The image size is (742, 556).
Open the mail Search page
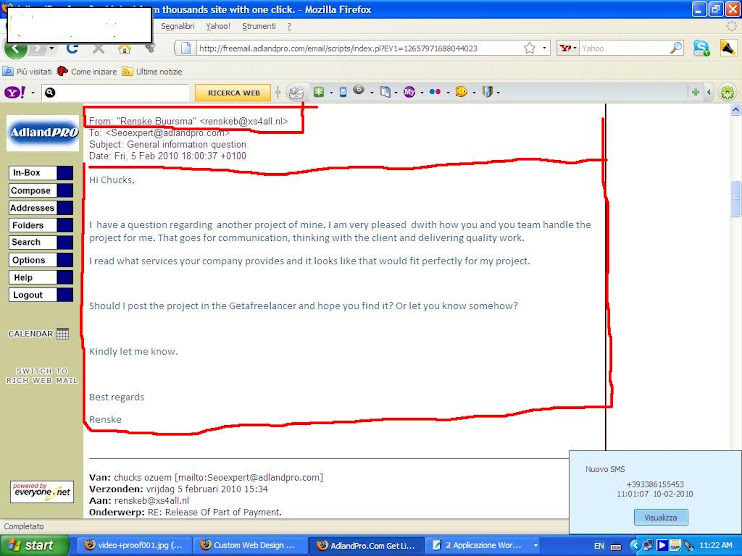click(x=41, y=242)
